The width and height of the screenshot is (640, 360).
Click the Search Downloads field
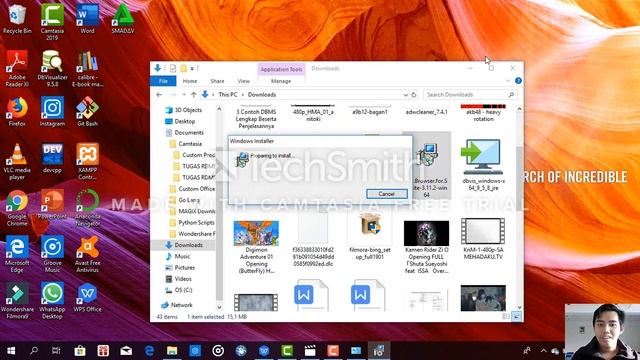[469, 95]
